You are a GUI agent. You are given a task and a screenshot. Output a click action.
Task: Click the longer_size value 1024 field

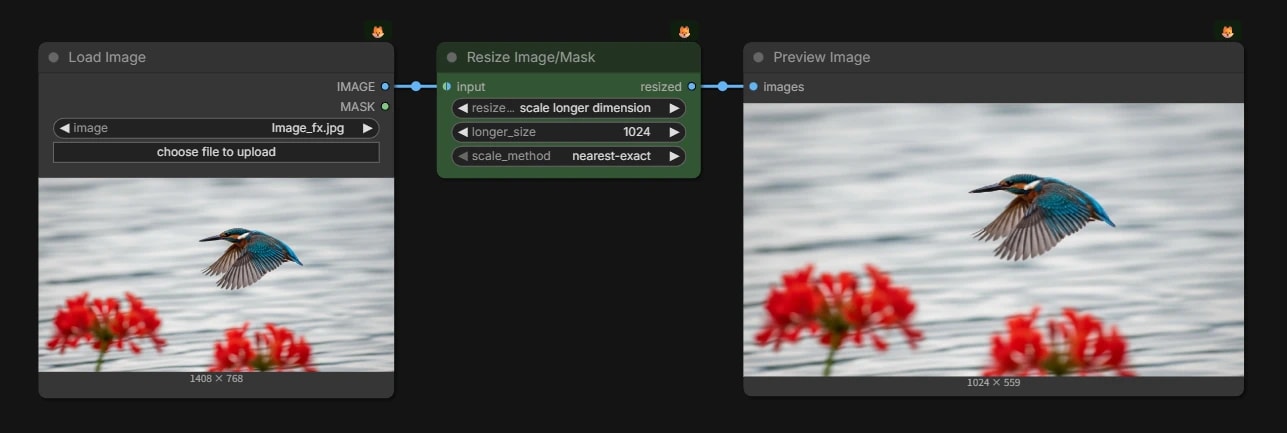(569, 132)
